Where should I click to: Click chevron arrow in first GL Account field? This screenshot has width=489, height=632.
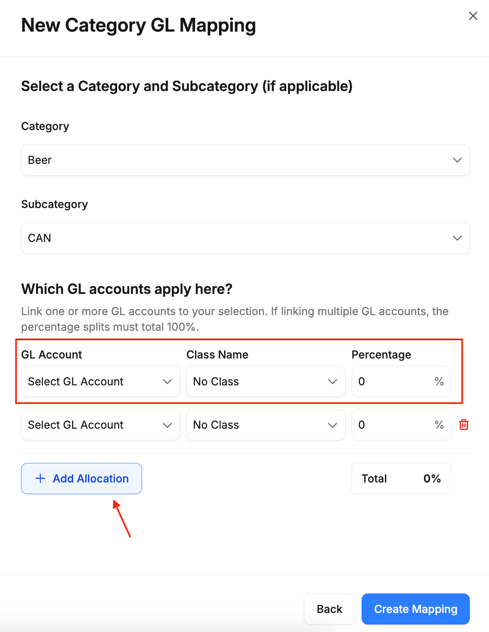pos(167,381)
